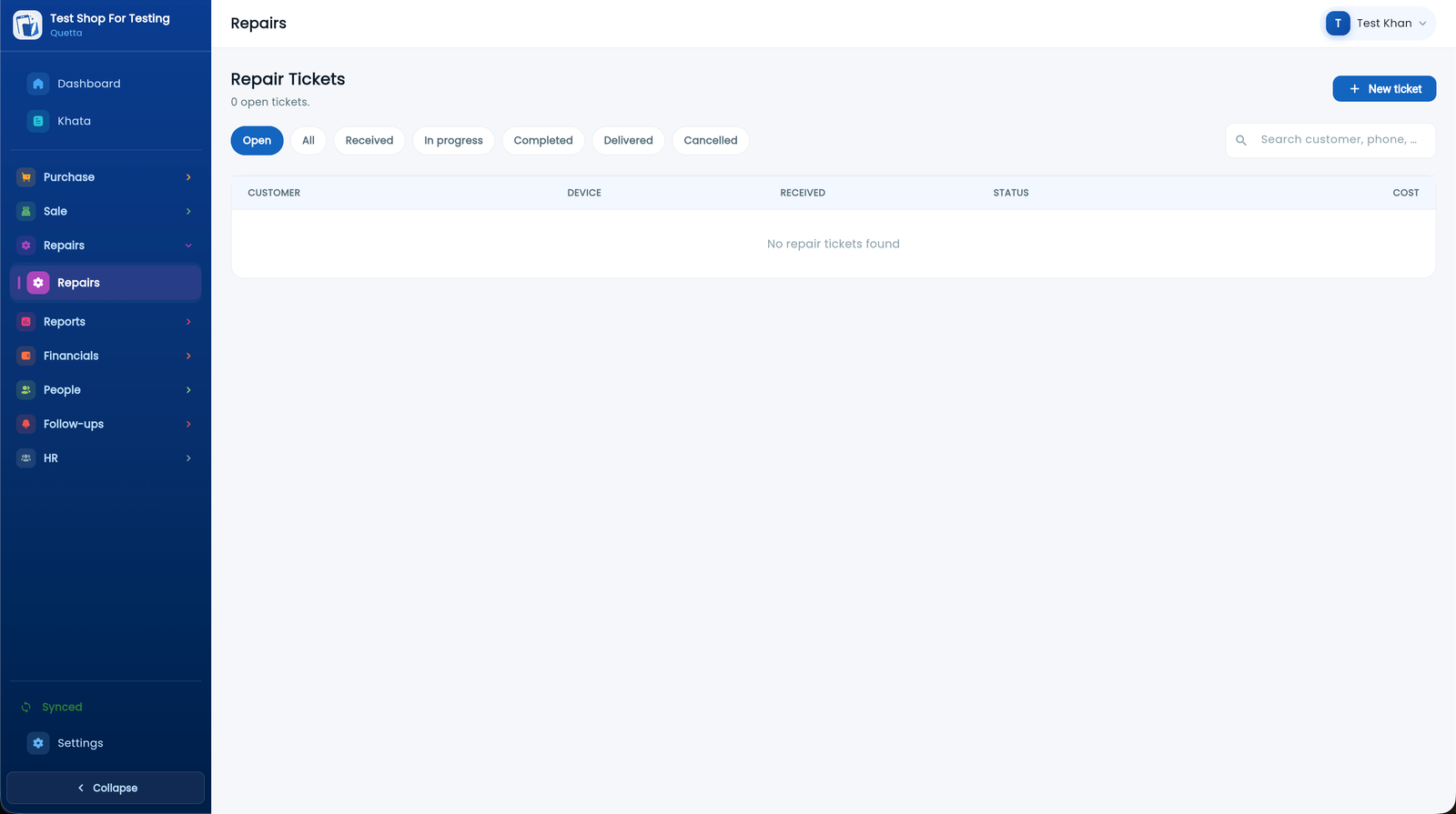Select the Open tickets filter
The width and height of the screenshot is (1456, 814).
(x=258, y=140)
